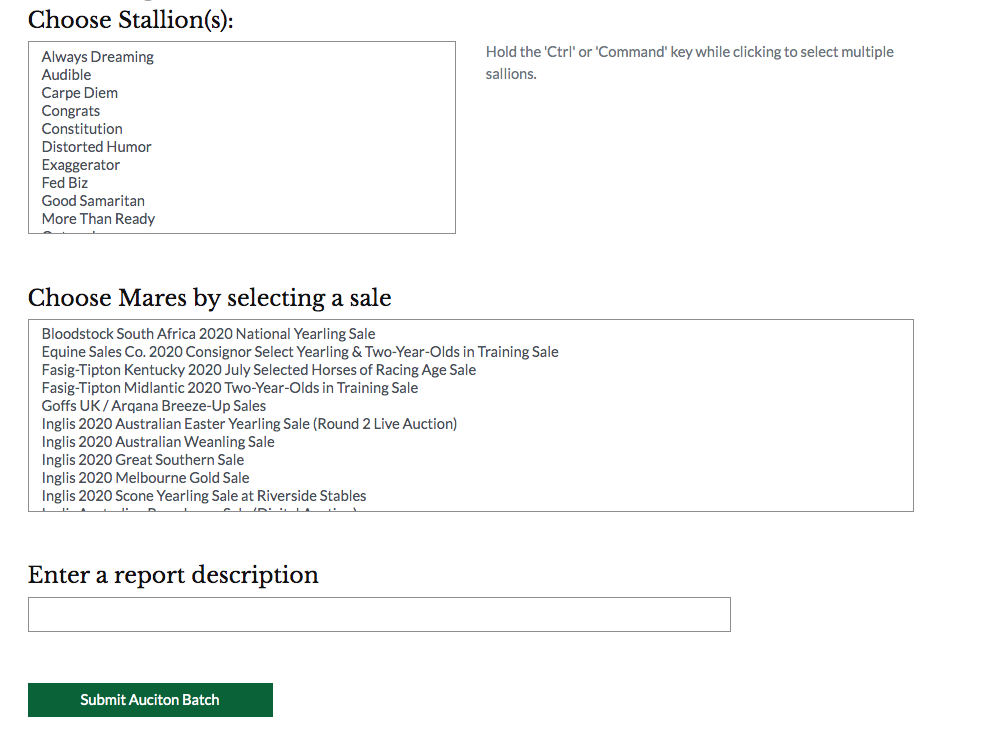
Task: Pick Inglis 2020 Great Southern Sale
Action: click(x=143, y=460)
